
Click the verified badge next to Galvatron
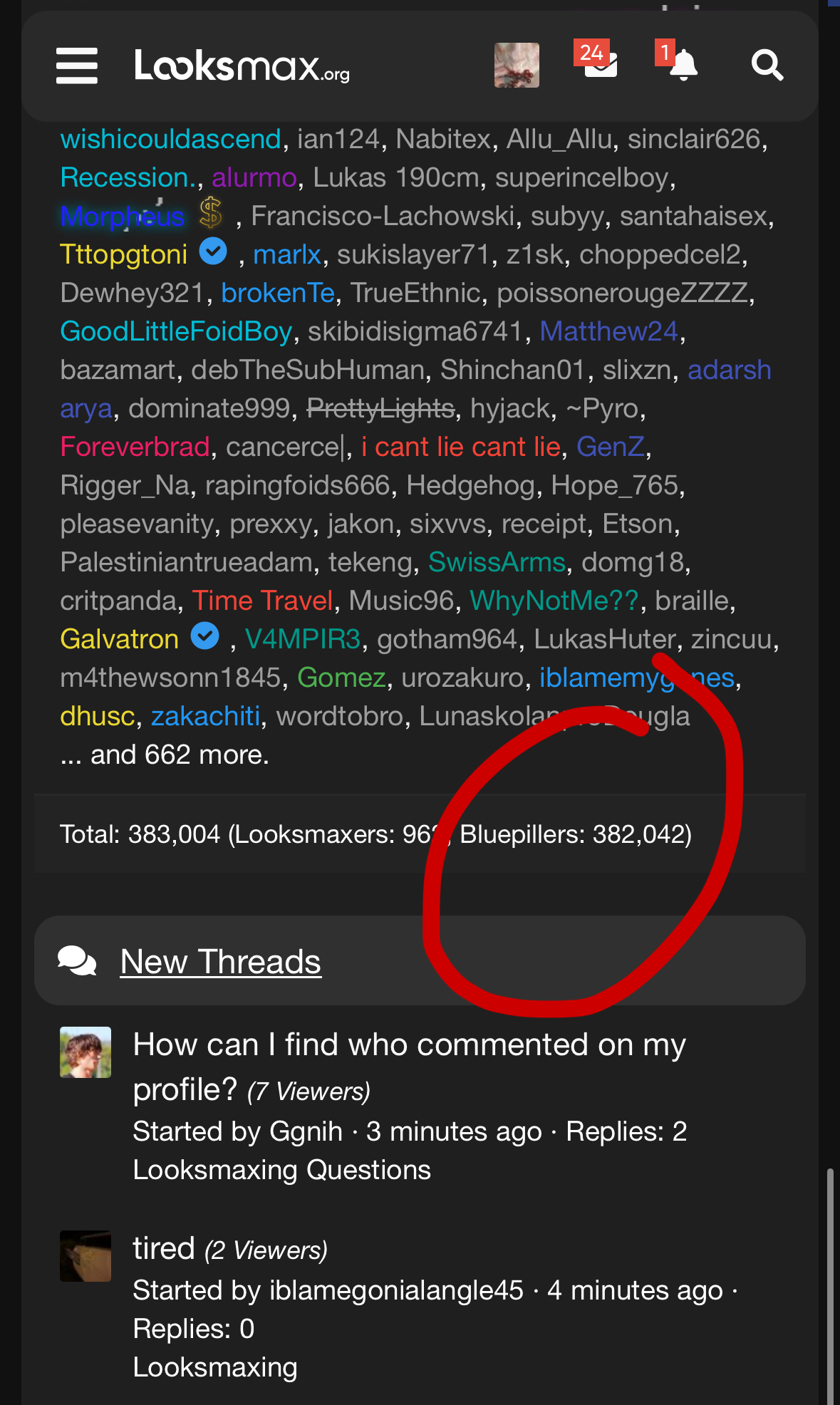(205, 636)
